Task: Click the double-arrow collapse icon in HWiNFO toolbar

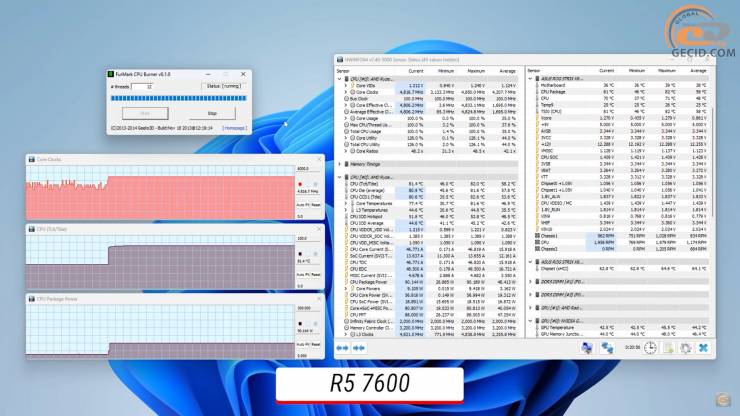Action: 359,348
